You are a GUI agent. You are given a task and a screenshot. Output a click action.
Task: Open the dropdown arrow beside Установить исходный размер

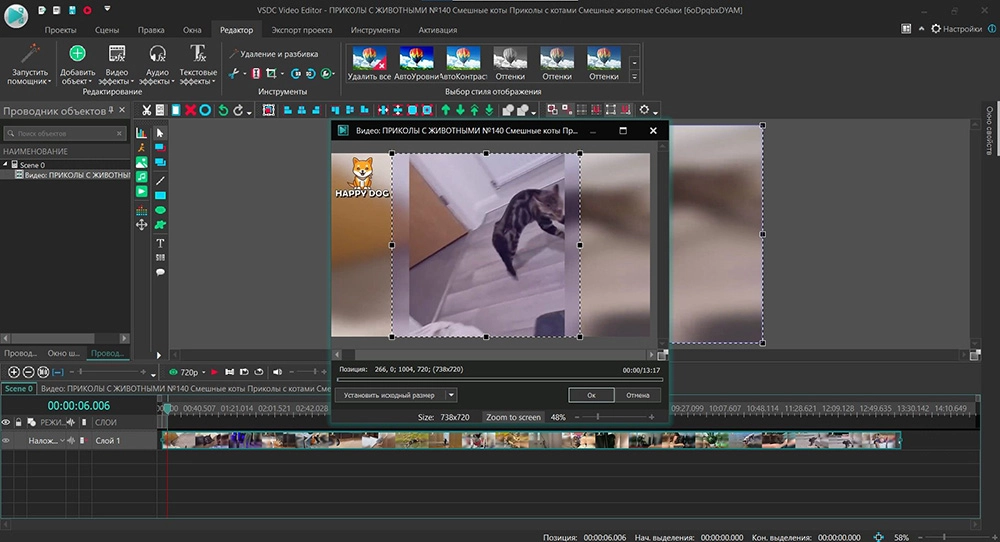point(451,395)
